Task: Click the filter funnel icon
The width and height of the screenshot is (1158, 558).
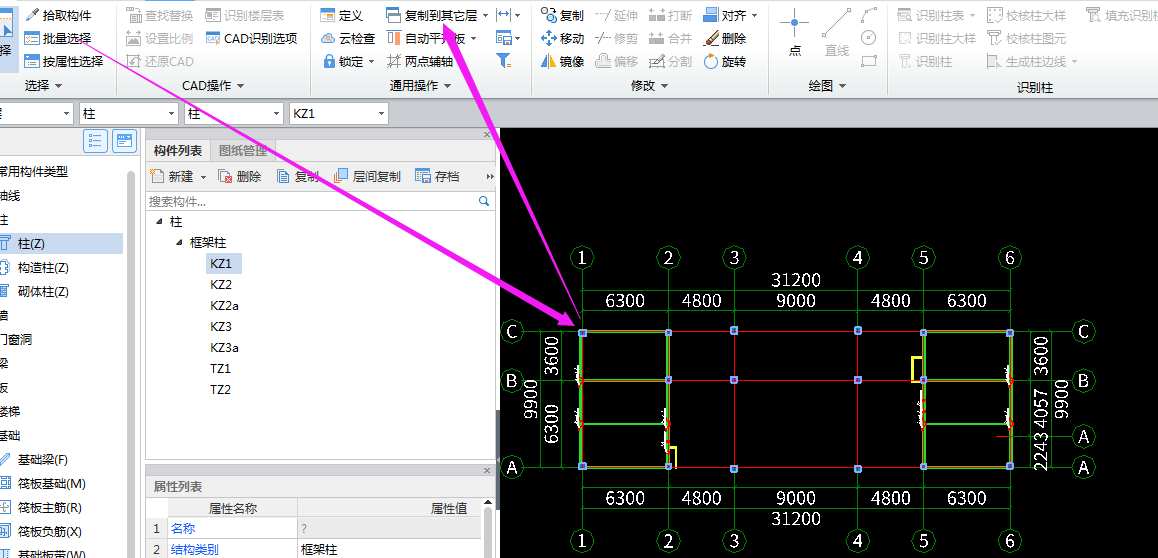Action: [x=504, y=61]
